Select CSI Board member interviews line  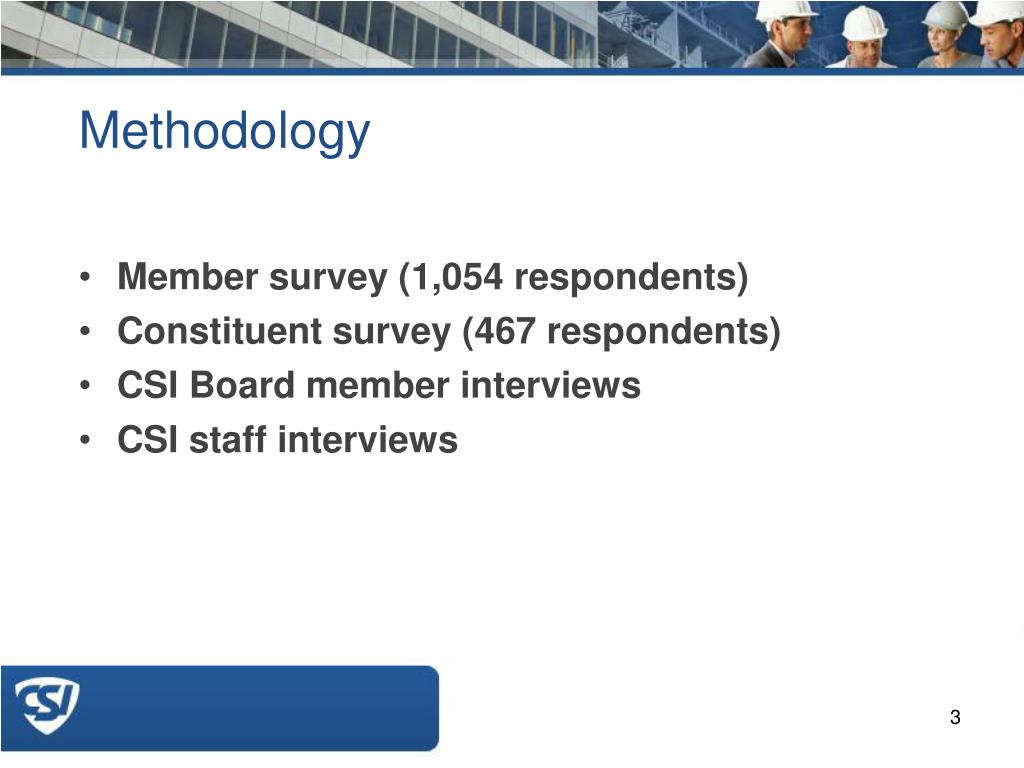click(379, 385)
